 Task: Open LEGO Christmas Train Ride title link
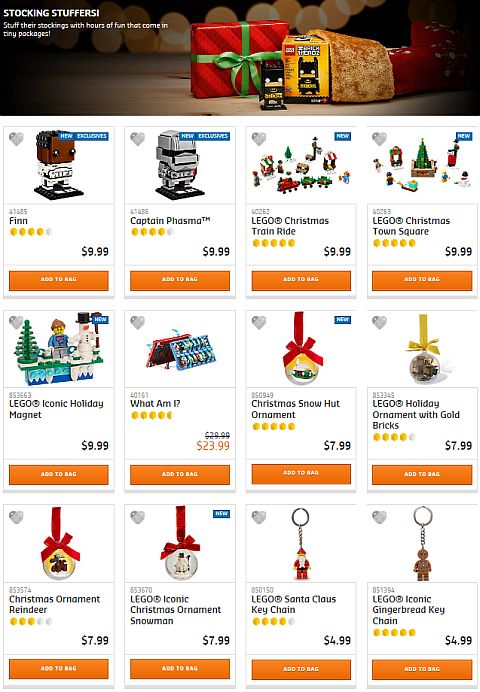pyautogui.click(x=290, y=226)
